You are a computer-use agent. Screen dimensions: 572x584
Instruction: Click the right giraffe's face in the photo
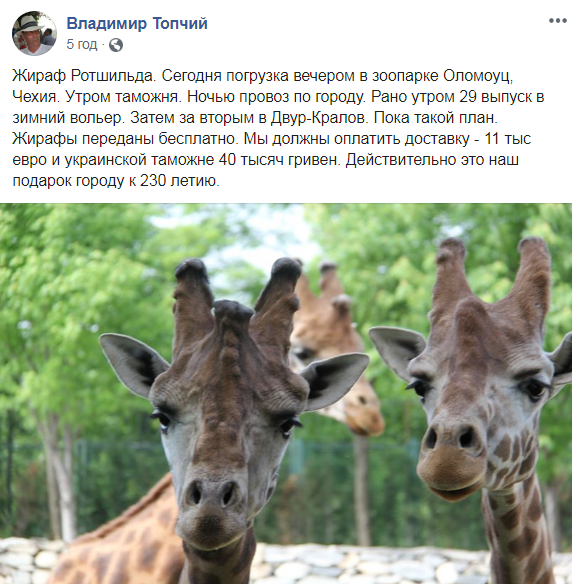click(480, 410)
